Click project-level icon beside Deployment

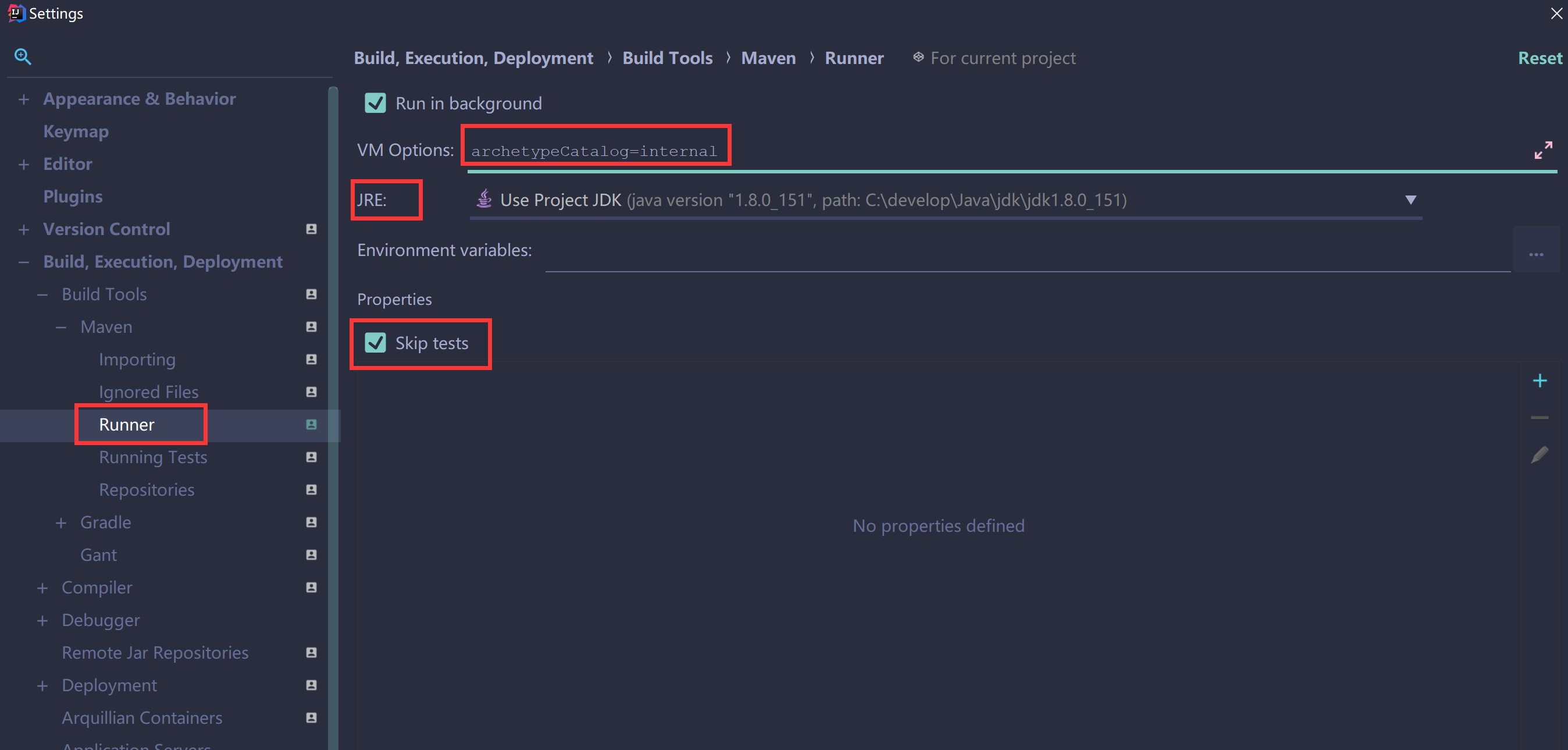tap(311, 685)
